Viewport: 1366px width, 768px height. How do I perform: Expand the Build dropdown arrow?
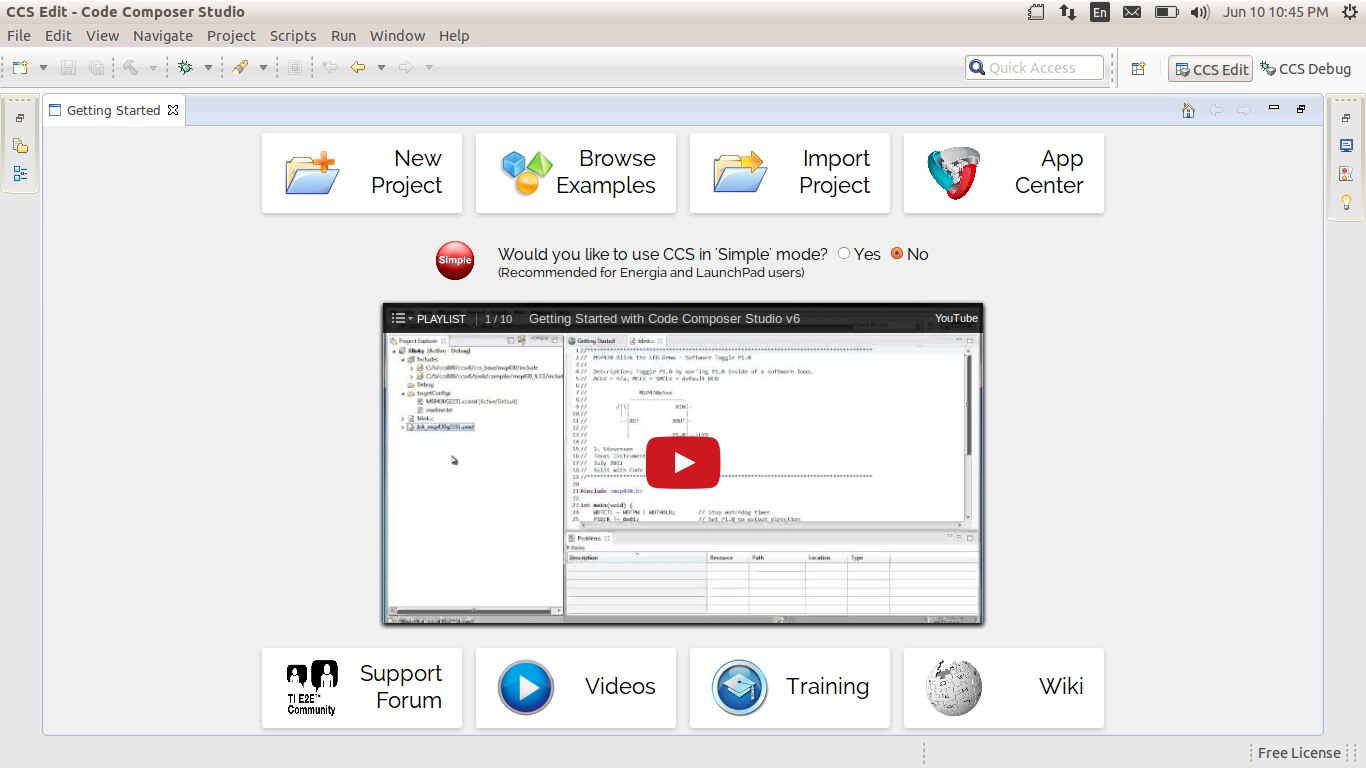[x=153, y=68]
